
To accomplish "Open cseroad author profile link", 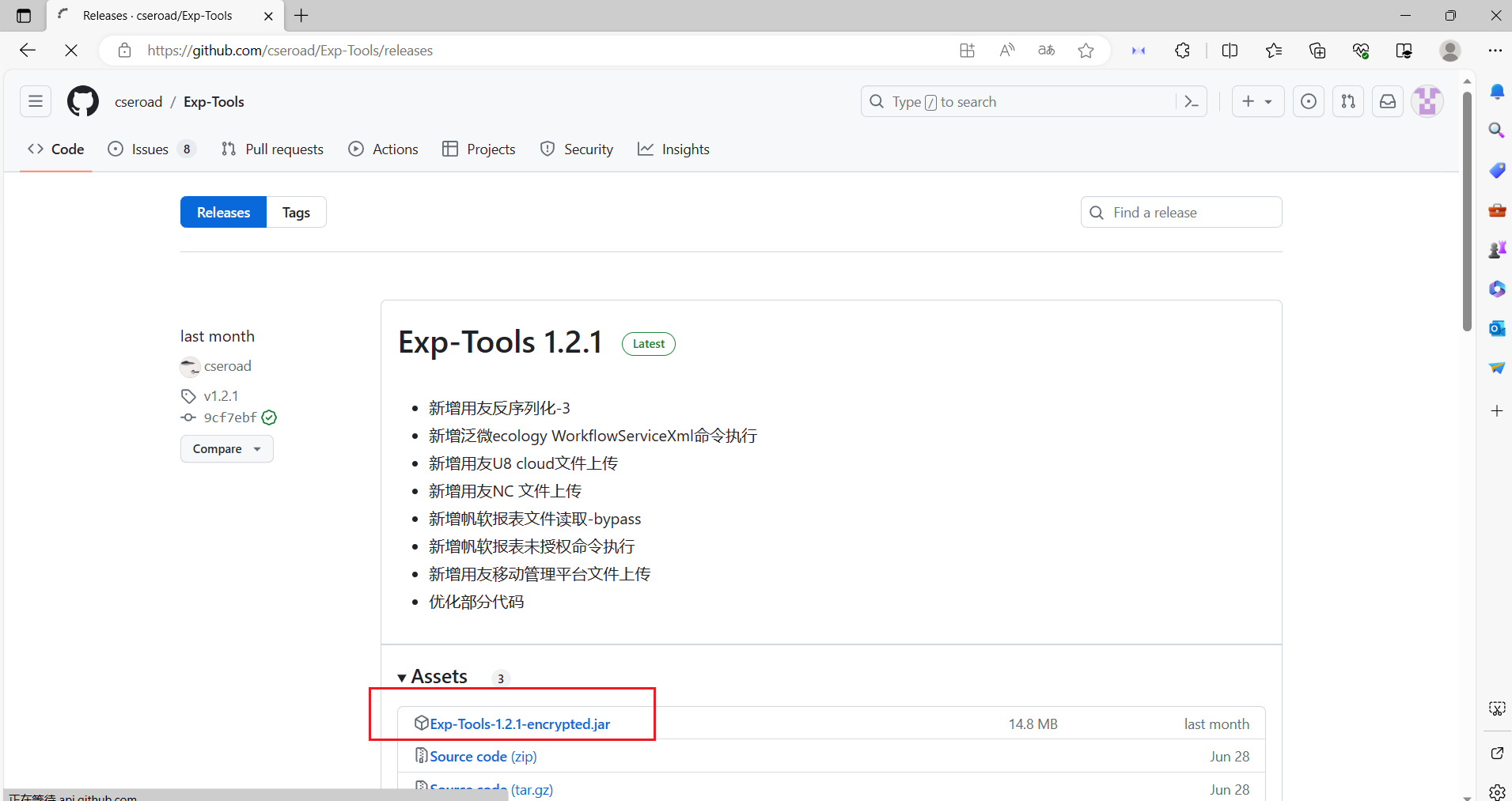I will point(228,366).
